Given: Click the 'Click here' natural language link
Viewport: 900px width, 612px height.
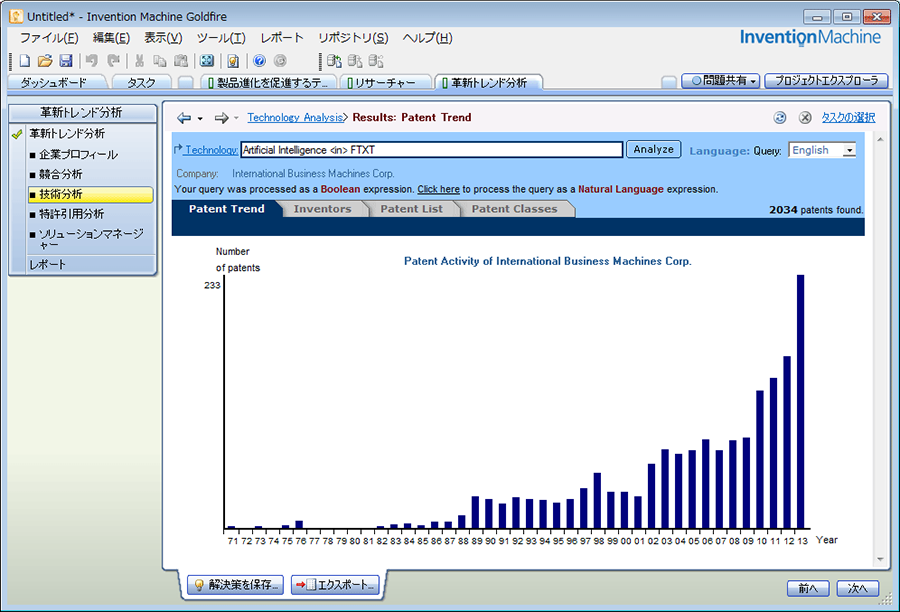Looking at the screenshot, I should pyautogui.click(x=439, y=189).
